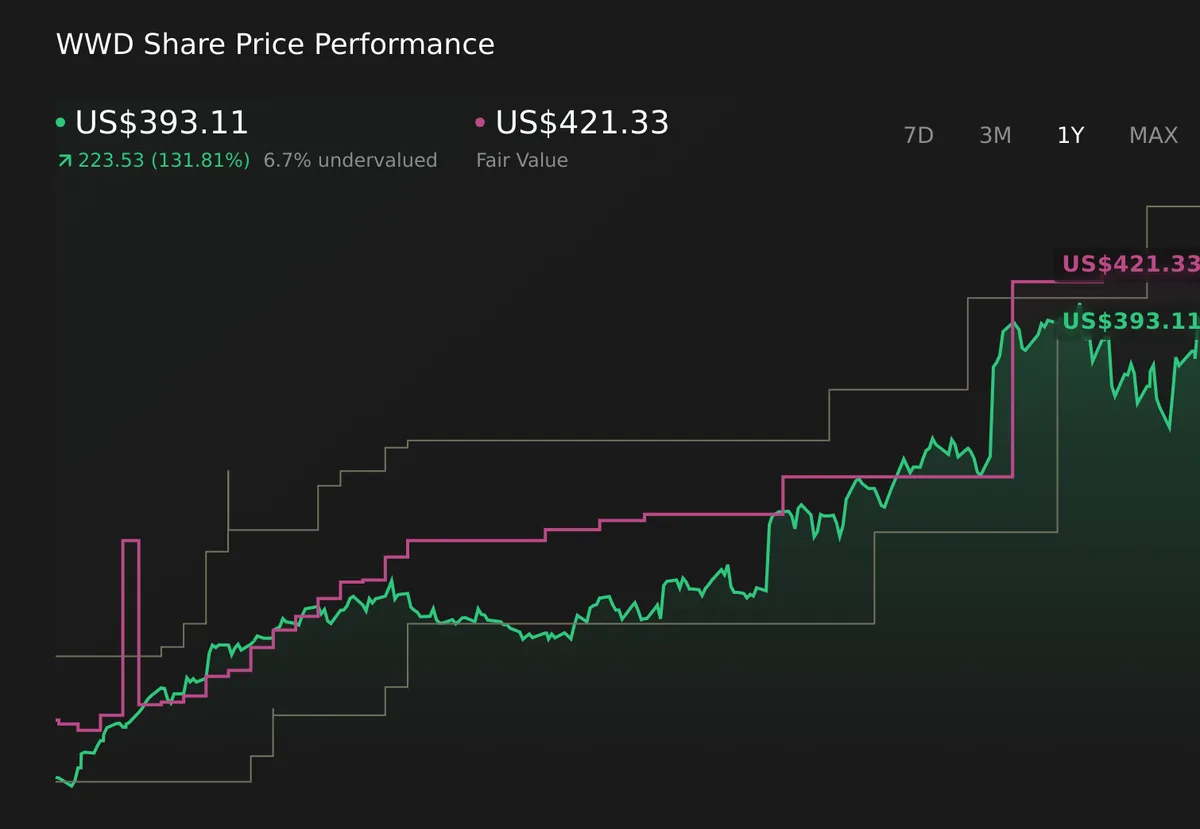The height and width of the screenshot is (829, 1200).
Task: Switch to the 7D time range
Action: click(x=918, y=135)
